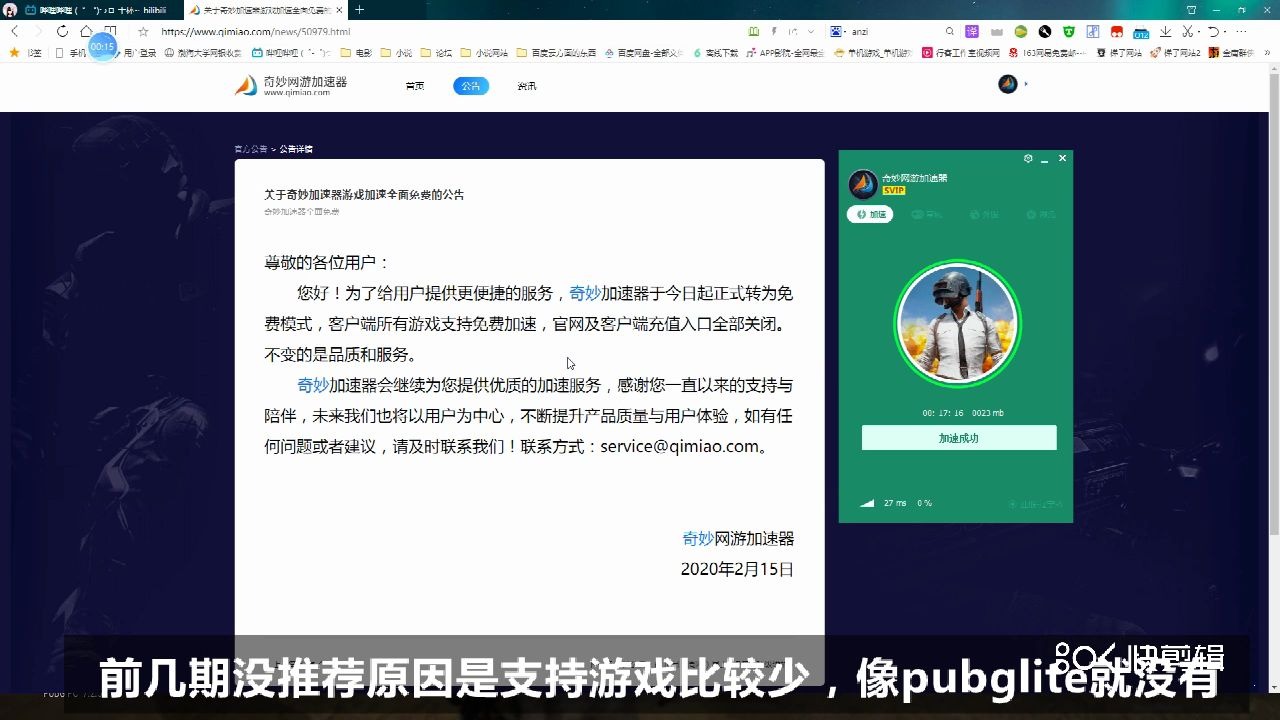This screenshot has width=1280, height=720.
Task: Click the 奇妙网游加速器 site logo
Action: tap(291, 85)
